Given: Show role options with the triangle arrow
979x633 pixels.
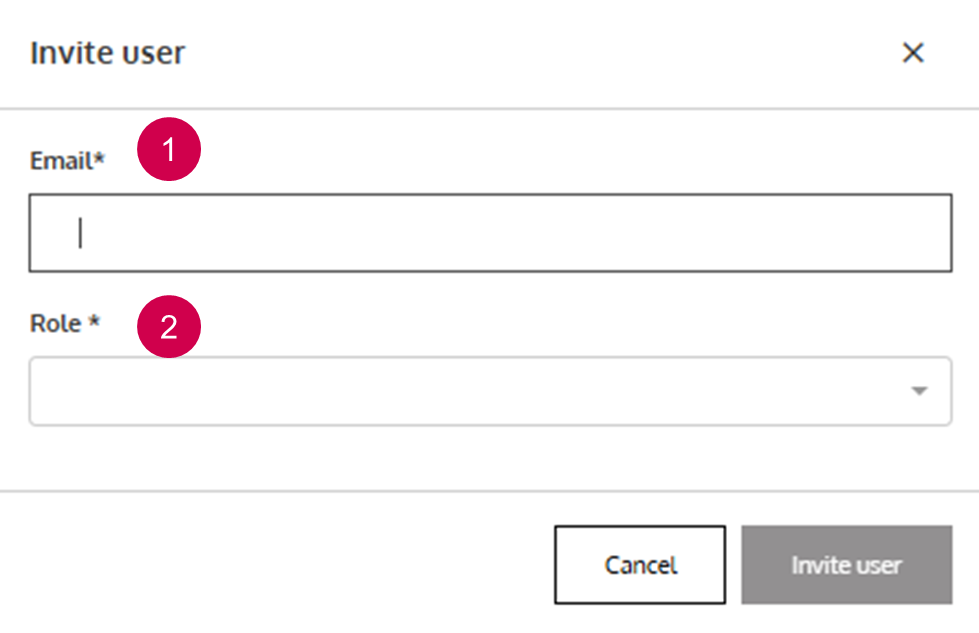Looking at the screenshot, I should click(919, 391).
